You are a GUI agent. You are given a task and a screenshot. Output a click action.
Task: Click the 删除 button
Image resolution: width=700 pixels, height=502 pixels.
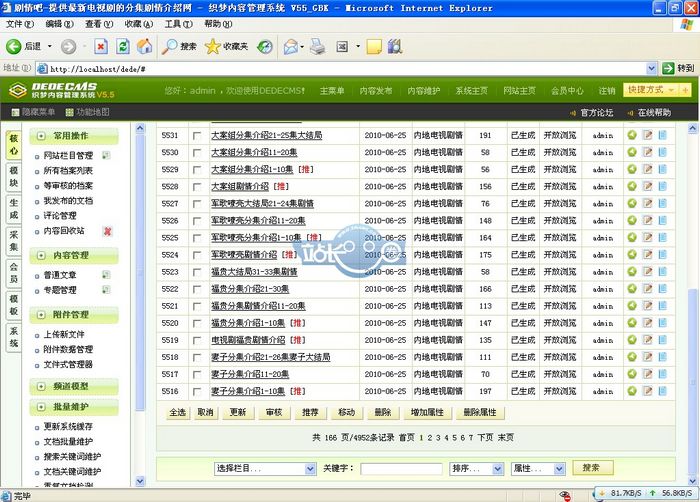[x=383, y=412]
